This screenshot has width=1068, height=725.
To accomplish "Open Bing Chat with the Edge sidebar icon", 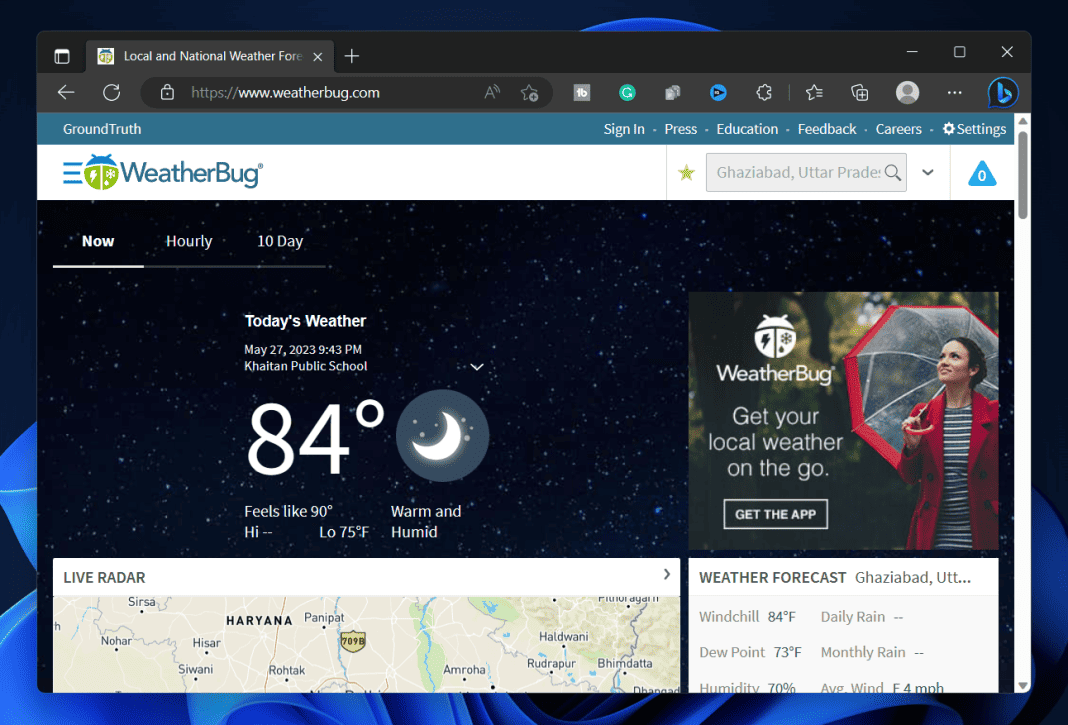I will coord(1003,92).
